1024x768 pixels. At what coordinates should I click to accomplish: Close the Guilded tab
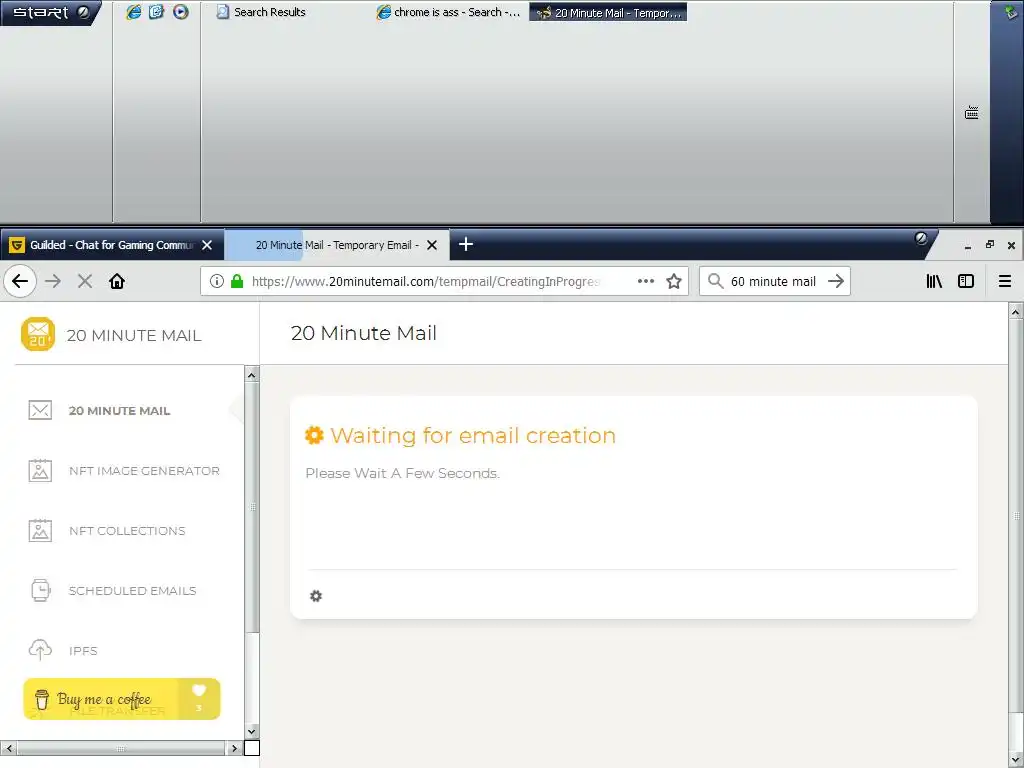pos(207,245)
